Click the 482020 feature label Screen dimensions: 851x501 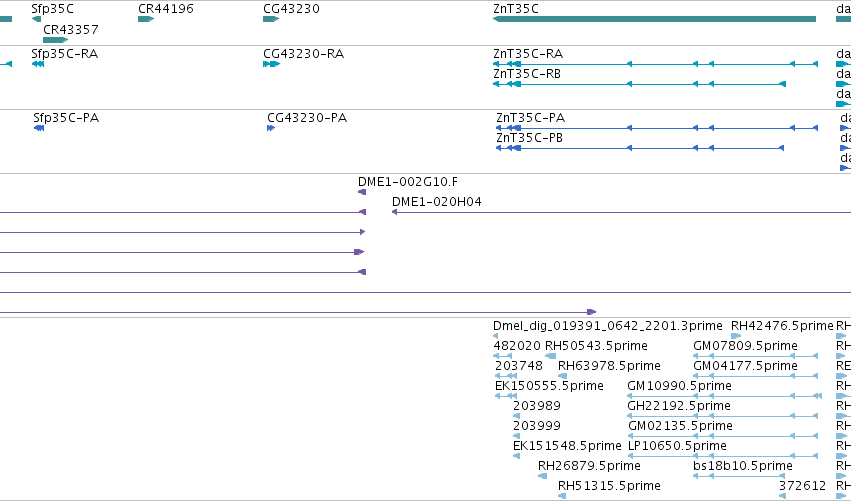(x=517, y=346)
